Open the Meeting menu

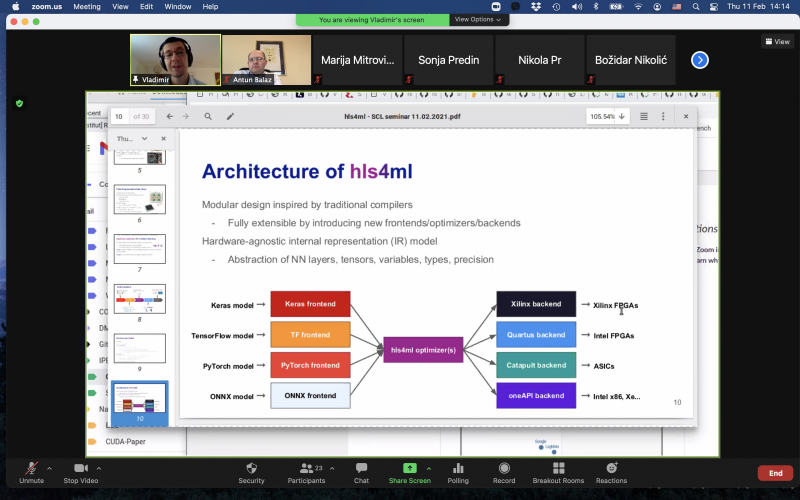[87, 7]
